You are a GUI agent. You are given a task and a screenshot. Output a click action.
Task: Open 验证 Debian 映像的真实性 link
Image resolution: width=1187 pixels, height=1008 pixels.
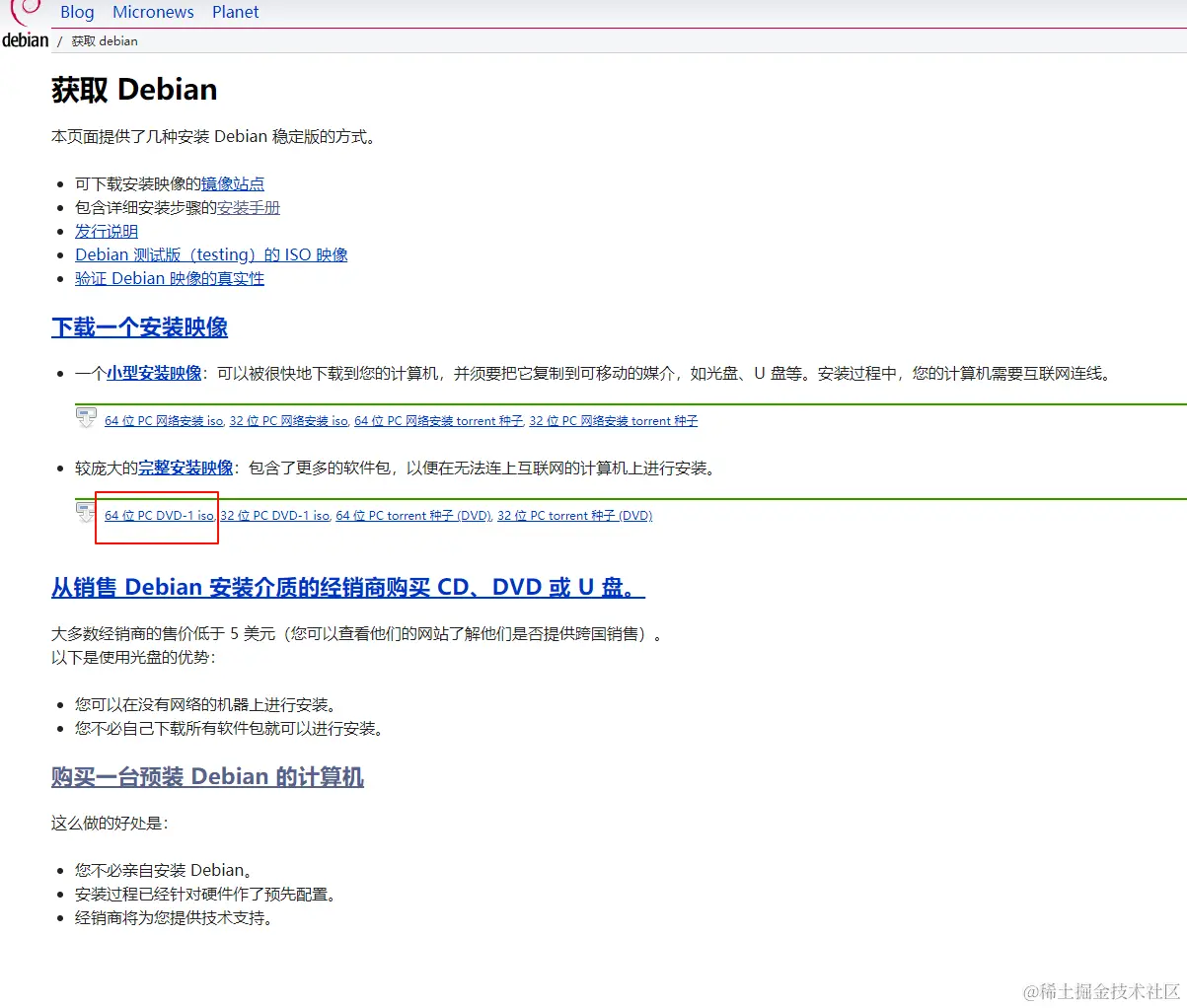tap(170, 278)
